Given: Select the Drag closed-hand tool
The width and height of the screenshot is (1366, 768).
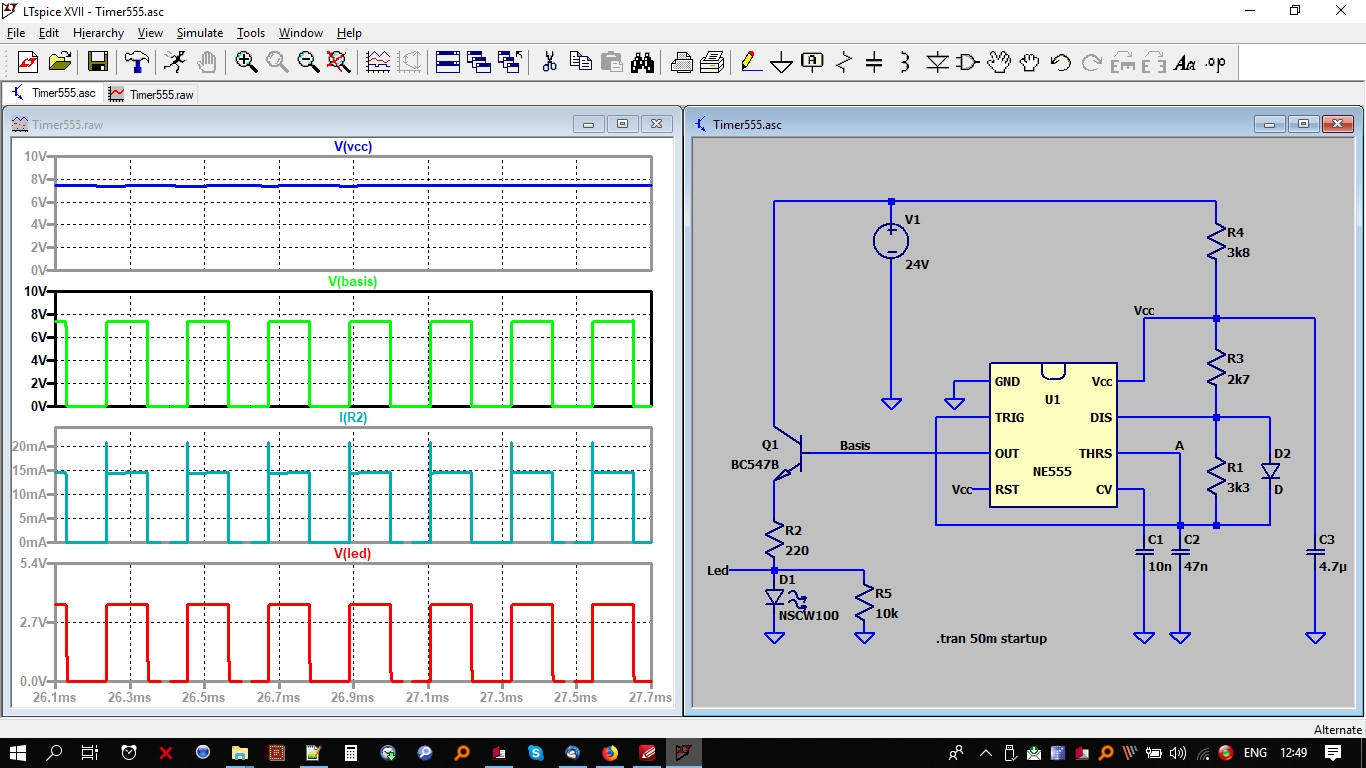Looking at the screenshot, I should pos(1030,62).
